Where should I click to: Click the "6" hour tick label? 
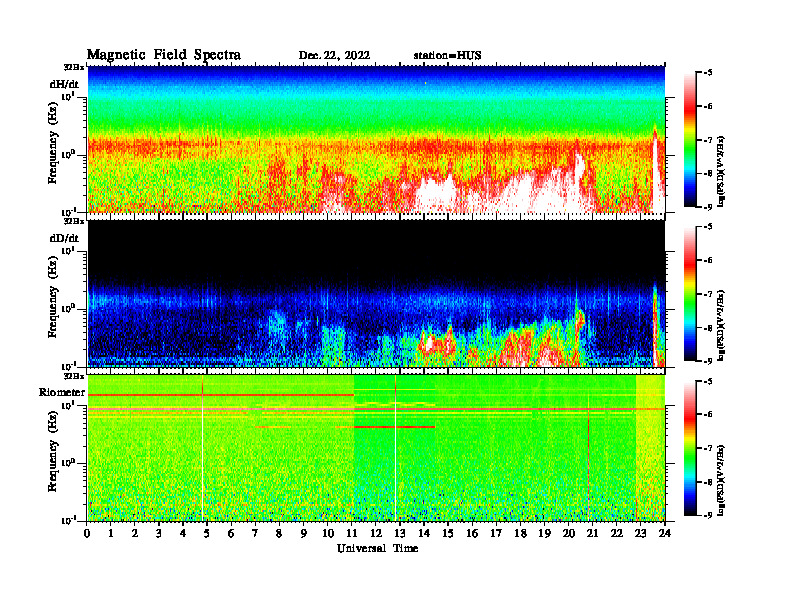click(231, 534)
